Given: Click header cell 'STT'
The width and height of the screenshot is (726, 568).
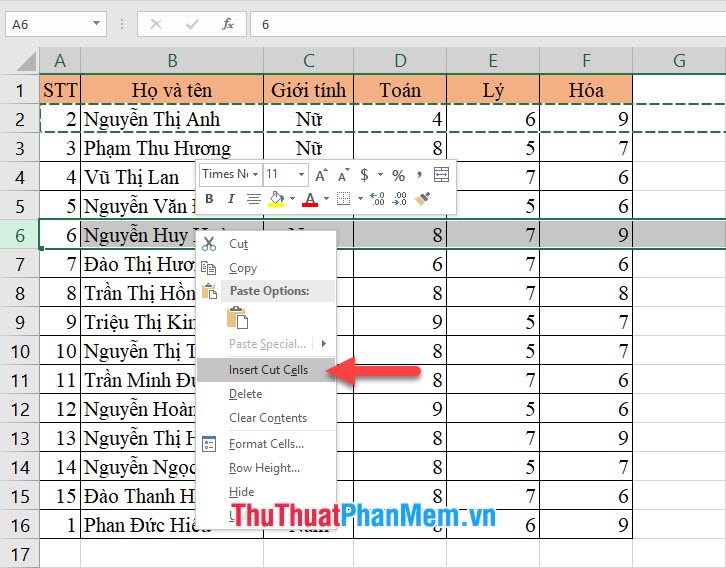Looking at the screenshot, I should click(60, 90).
